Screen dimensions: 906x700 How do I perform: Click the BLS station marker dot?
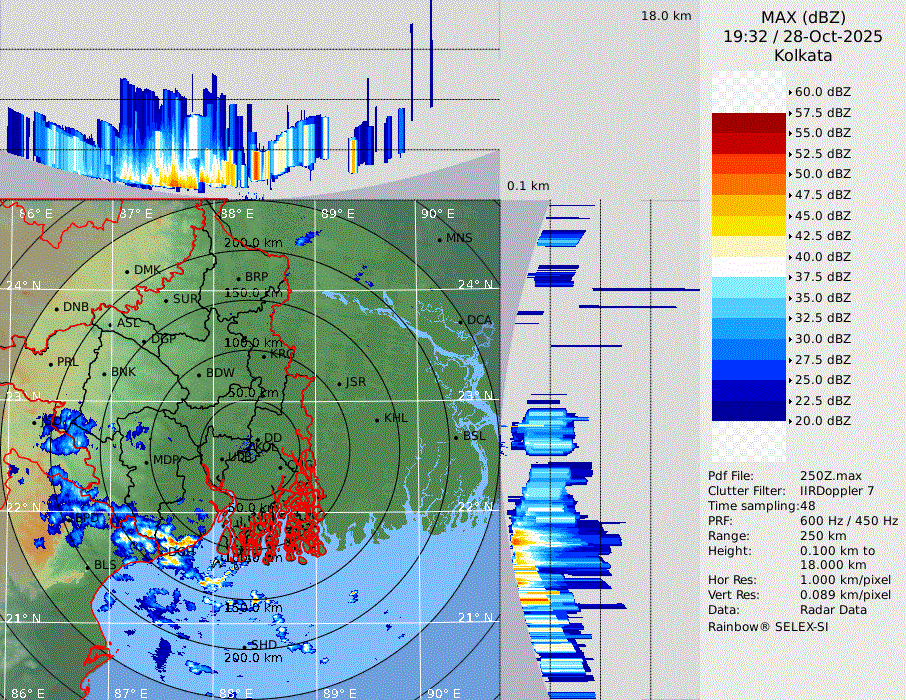tap(88, 566)
